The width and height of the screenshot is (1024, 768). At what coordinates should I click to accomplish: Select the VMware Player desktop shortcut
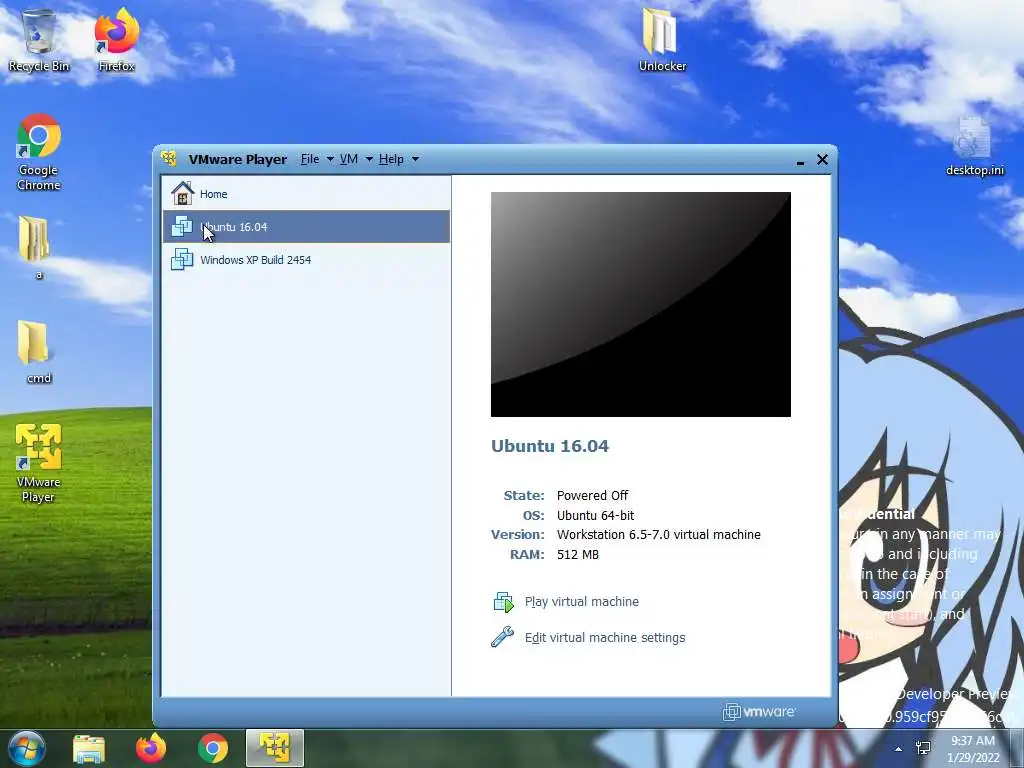(39, 463)
